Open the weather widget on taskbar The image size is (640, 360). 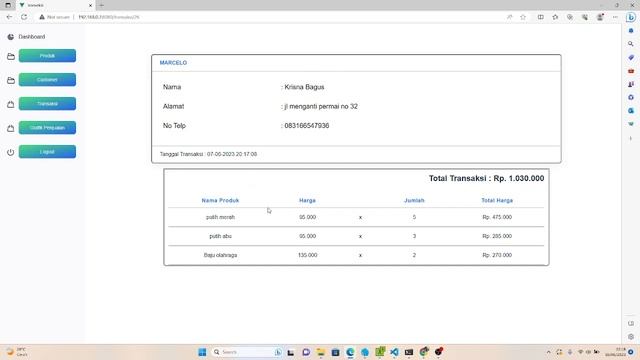pos(16,352)
